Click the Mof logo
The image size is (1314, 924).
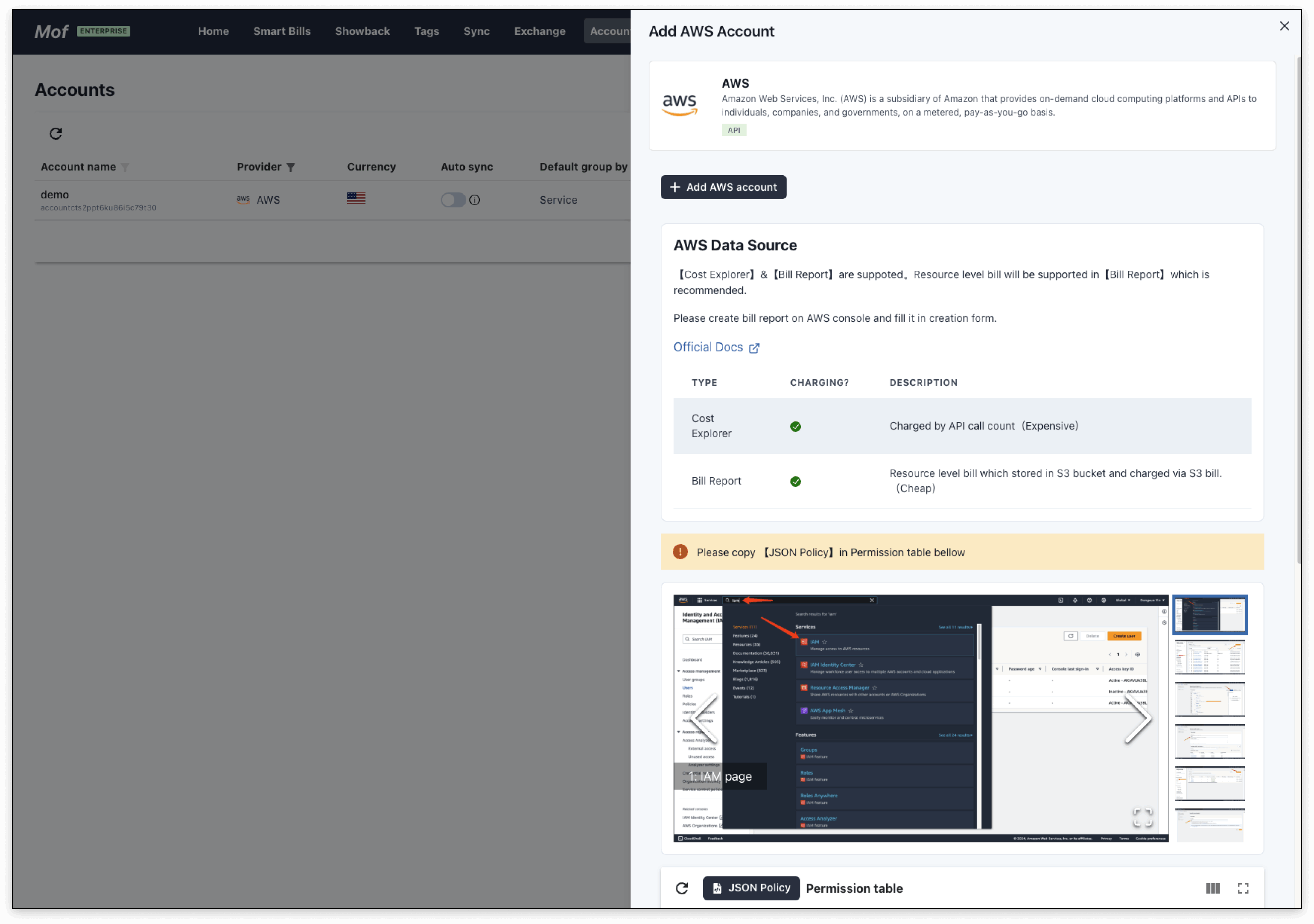tap(51, 31)
